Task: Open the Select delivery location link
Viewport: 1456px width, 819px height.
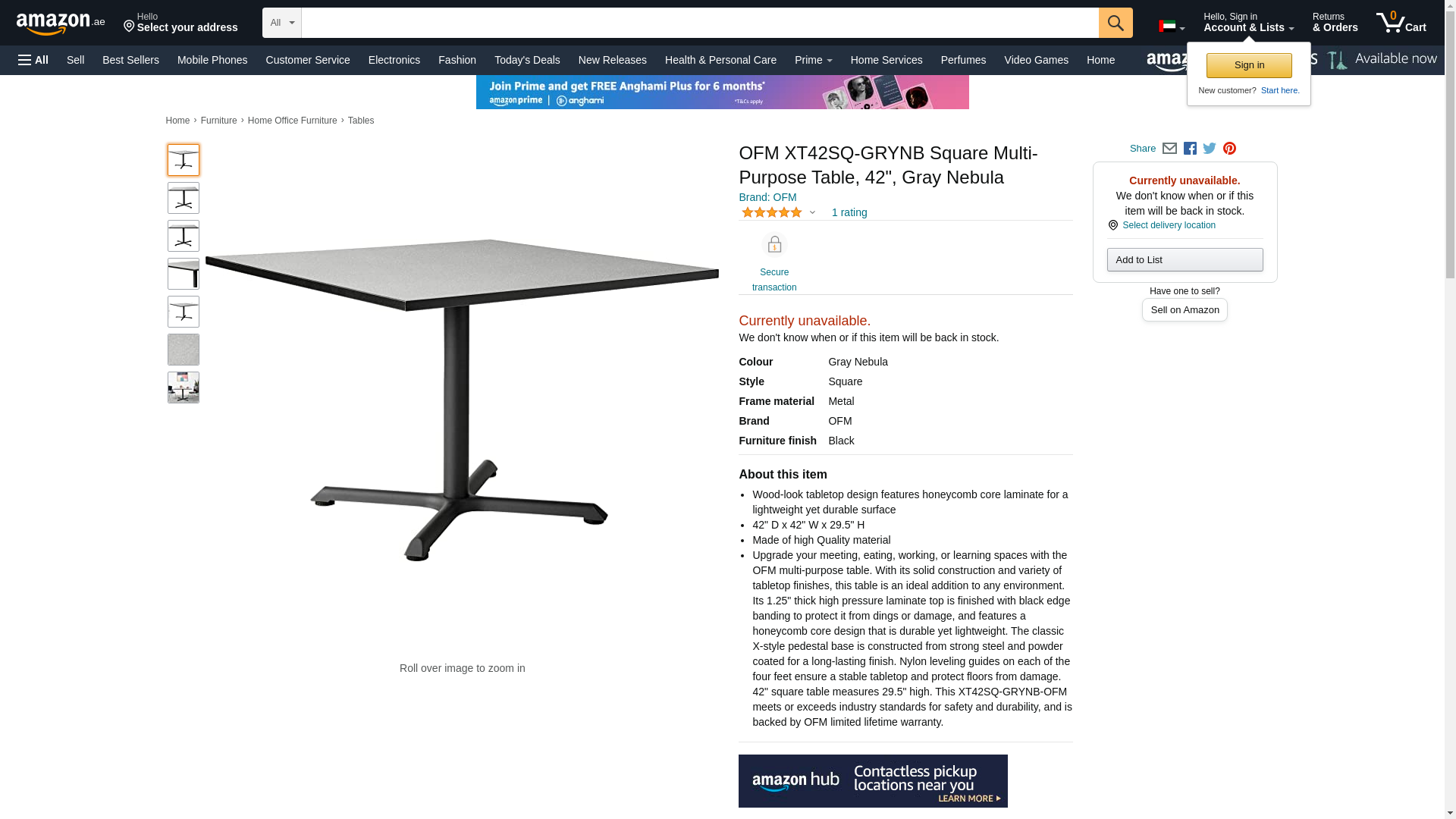Action: [1169, 225]
